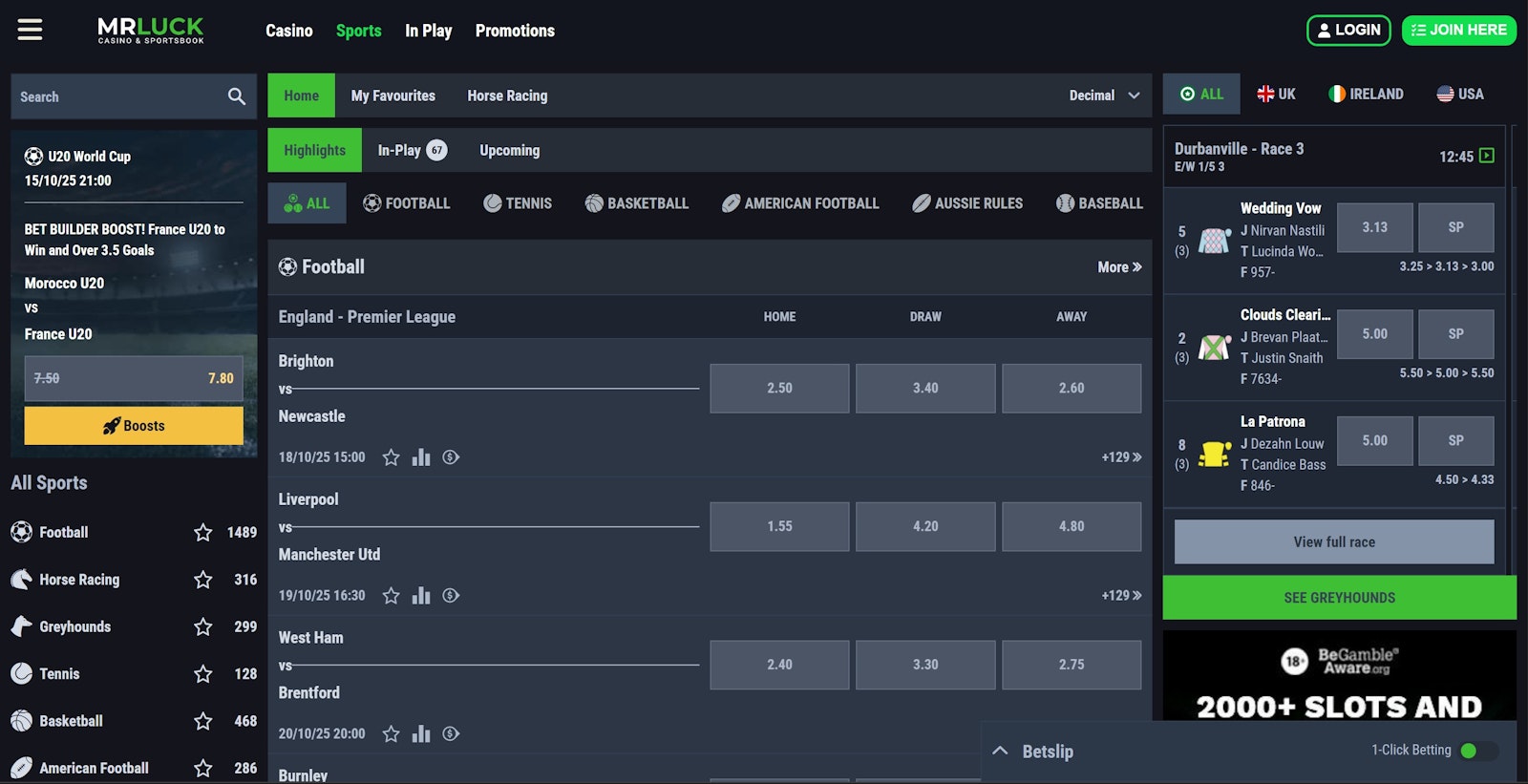Click the Greyhounds sport icon in sidebar

tap(21, 626)
